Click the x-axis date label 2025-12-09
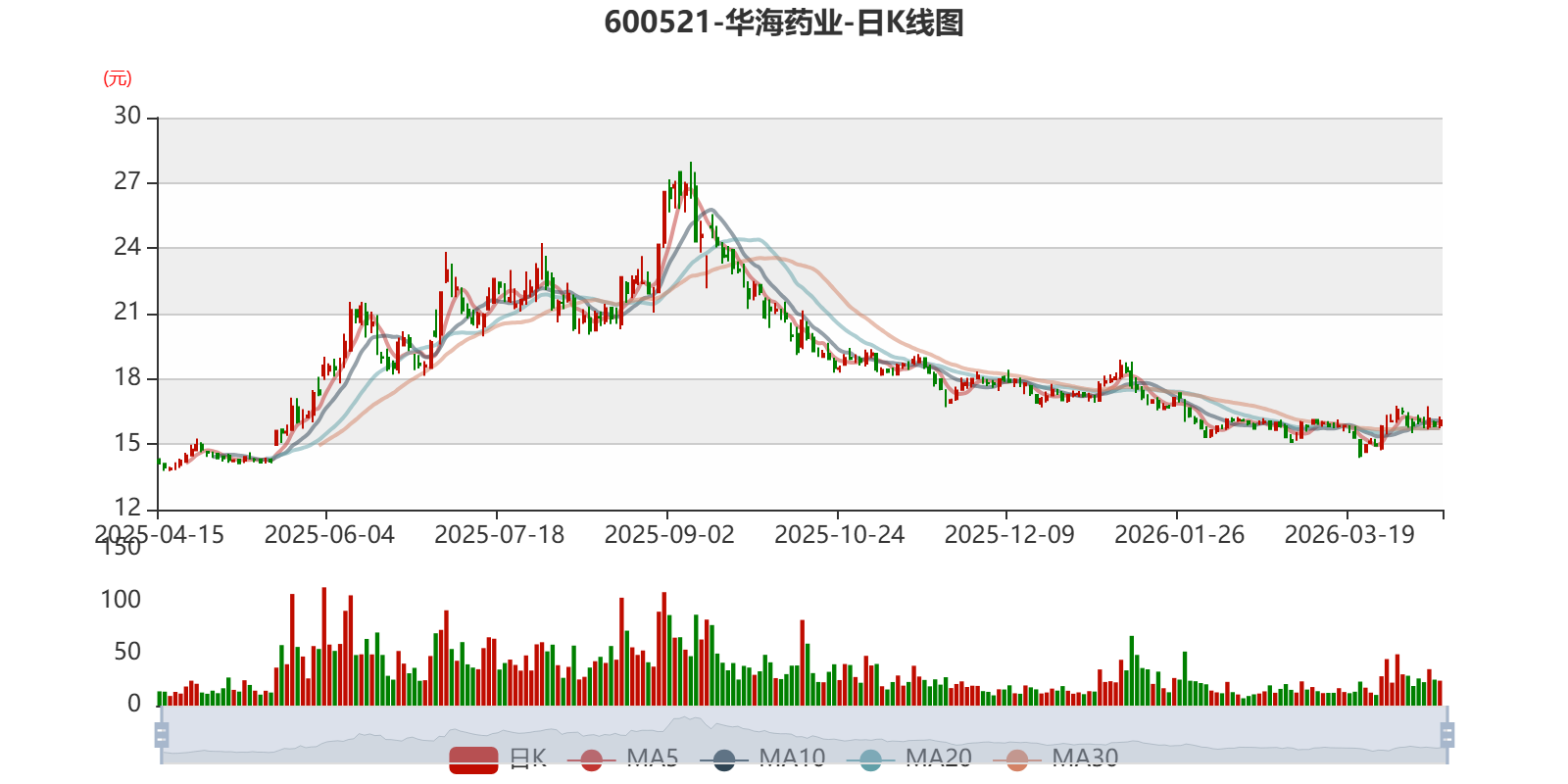The height and width of the screenshot is (784, 1568). point(1009,535)
